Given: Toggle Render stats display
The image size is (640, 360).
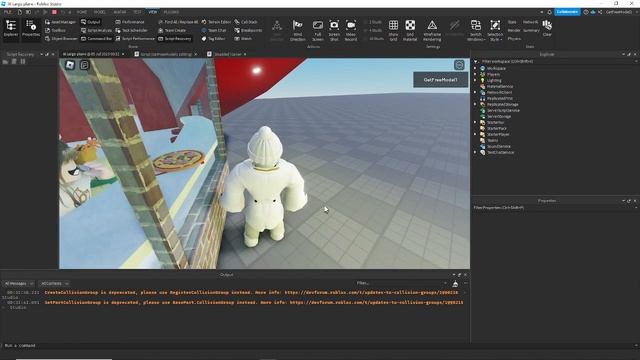Looking at the screenshot, I should click(x=514, y=30).
